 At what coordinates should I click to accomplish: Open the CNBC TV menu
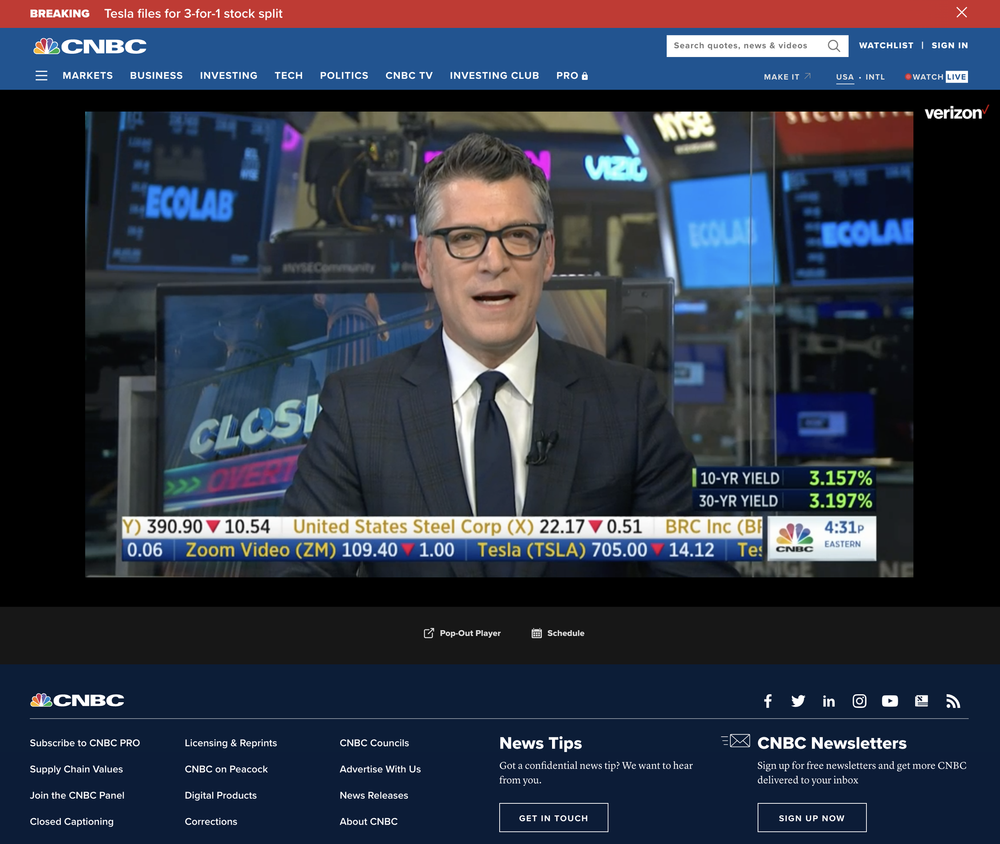(409, 75)
